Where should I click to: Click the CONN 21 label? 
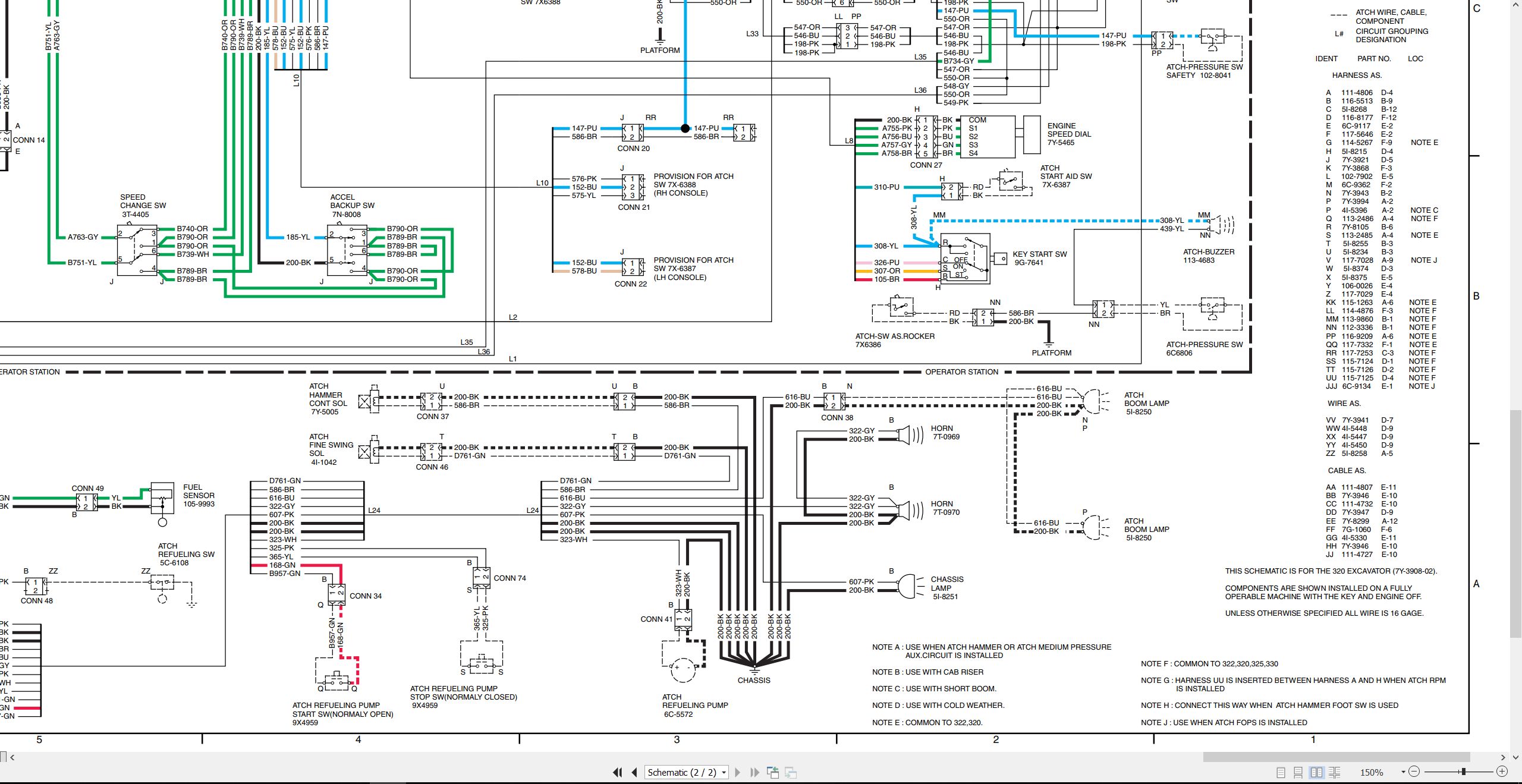634,207
